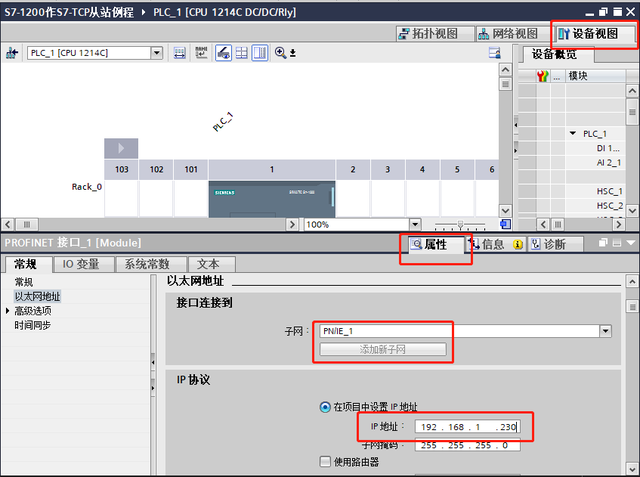The image size is (640, 477).
Task: Select the HSC_2 overview row
Action: point(609,206)
